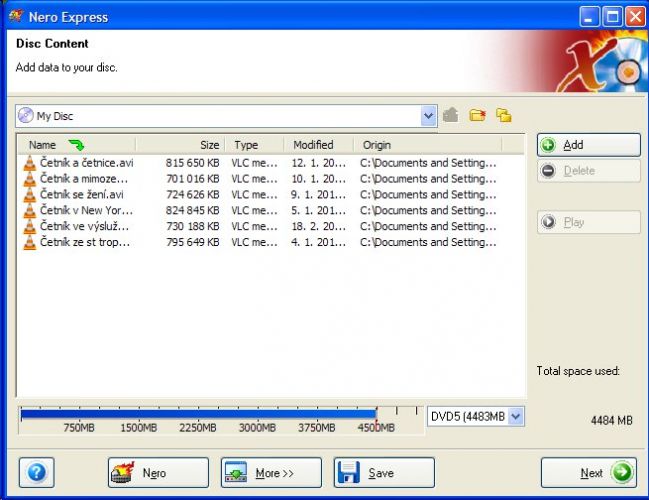The height and width of the screenshot is (500, 649).
Task: Click the Delete button
Action: tap(589, 171)
